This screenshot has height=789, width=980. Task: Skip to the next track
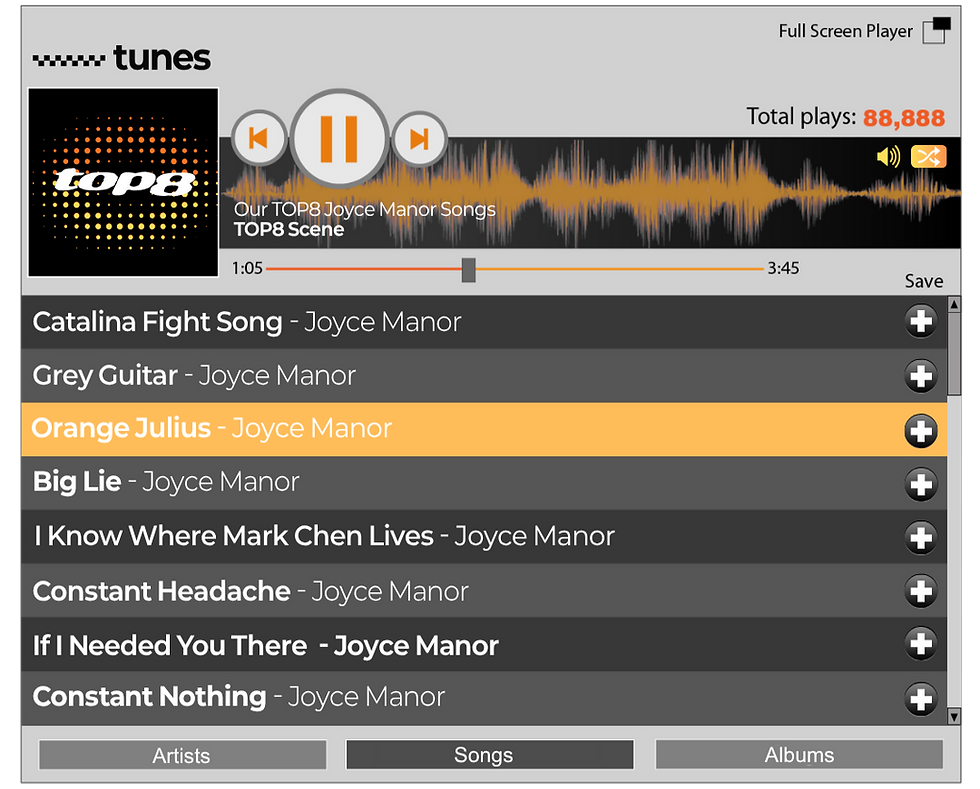(419, 138)
